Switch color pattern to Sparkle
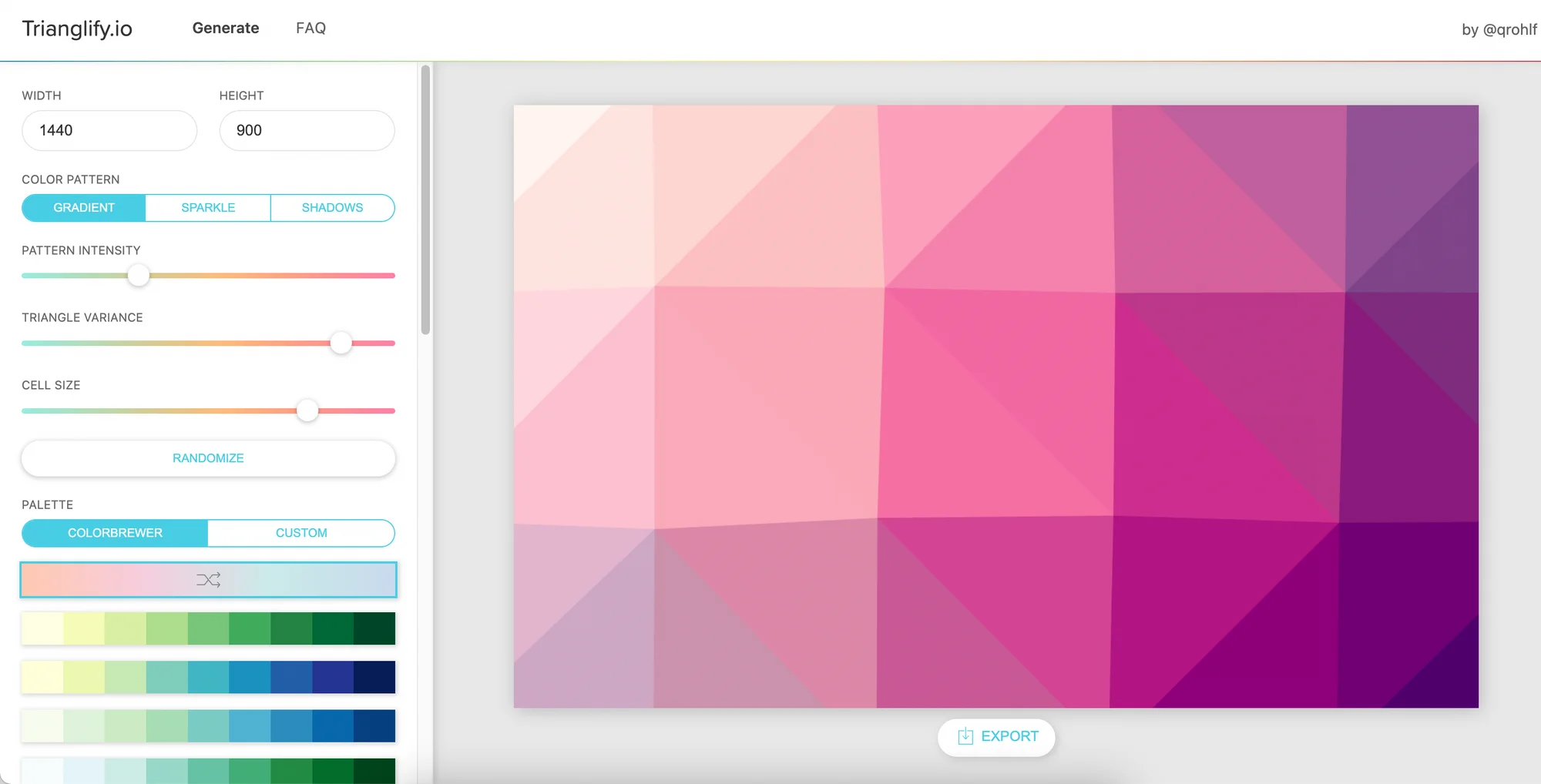 coord(208,208)
